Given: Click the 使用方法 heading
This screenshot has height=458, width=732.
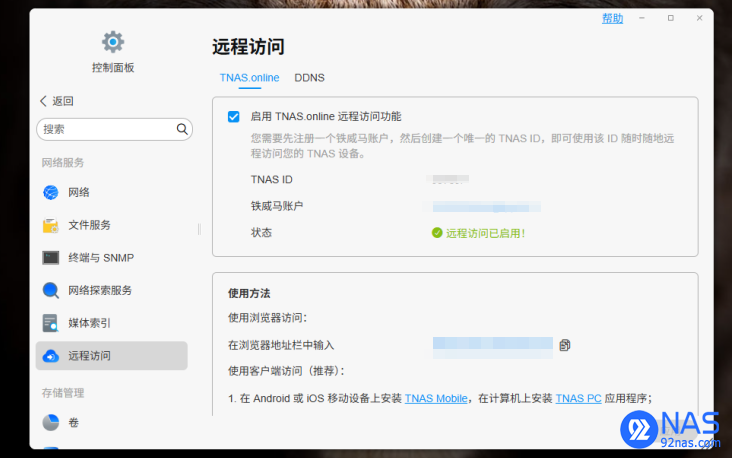Looking at the screenshot, I should coord(249,294).
